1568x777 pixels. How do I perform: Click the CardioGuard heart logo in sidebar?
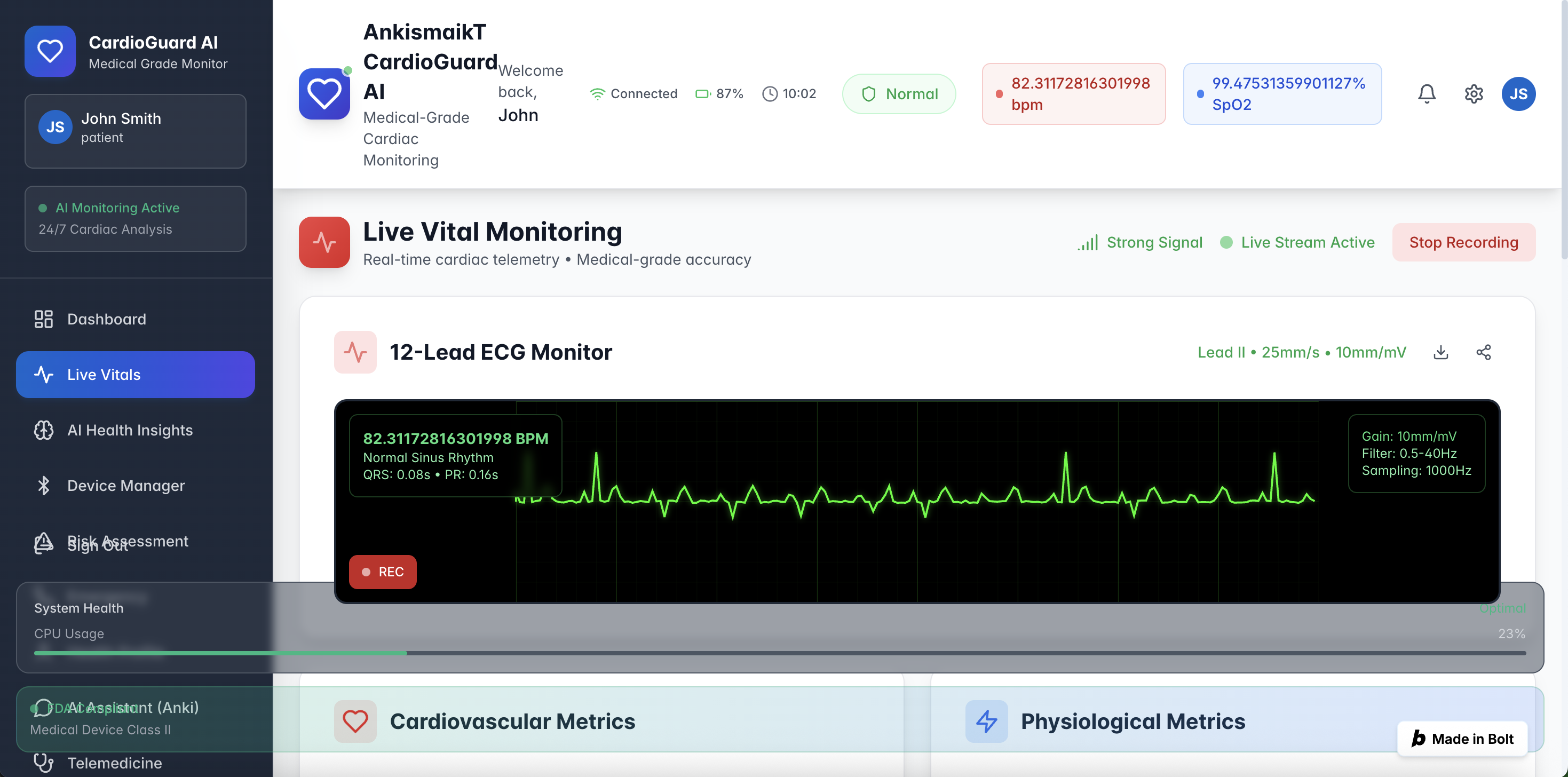(x=50, y=51)
